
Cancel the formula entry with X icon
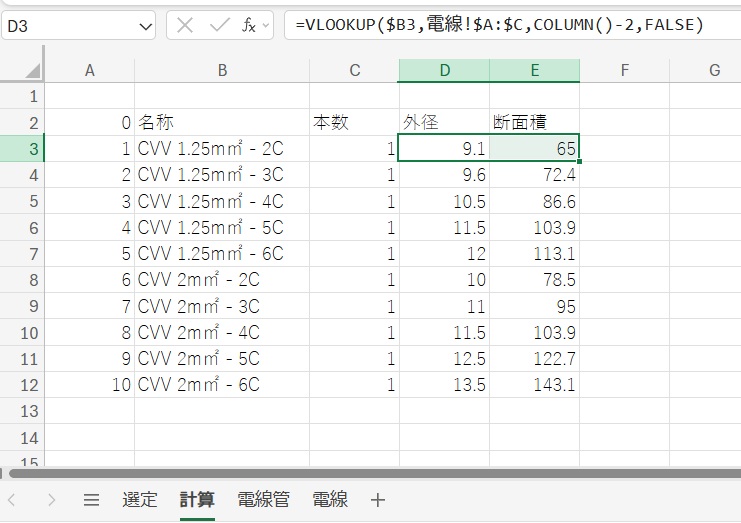185,25
